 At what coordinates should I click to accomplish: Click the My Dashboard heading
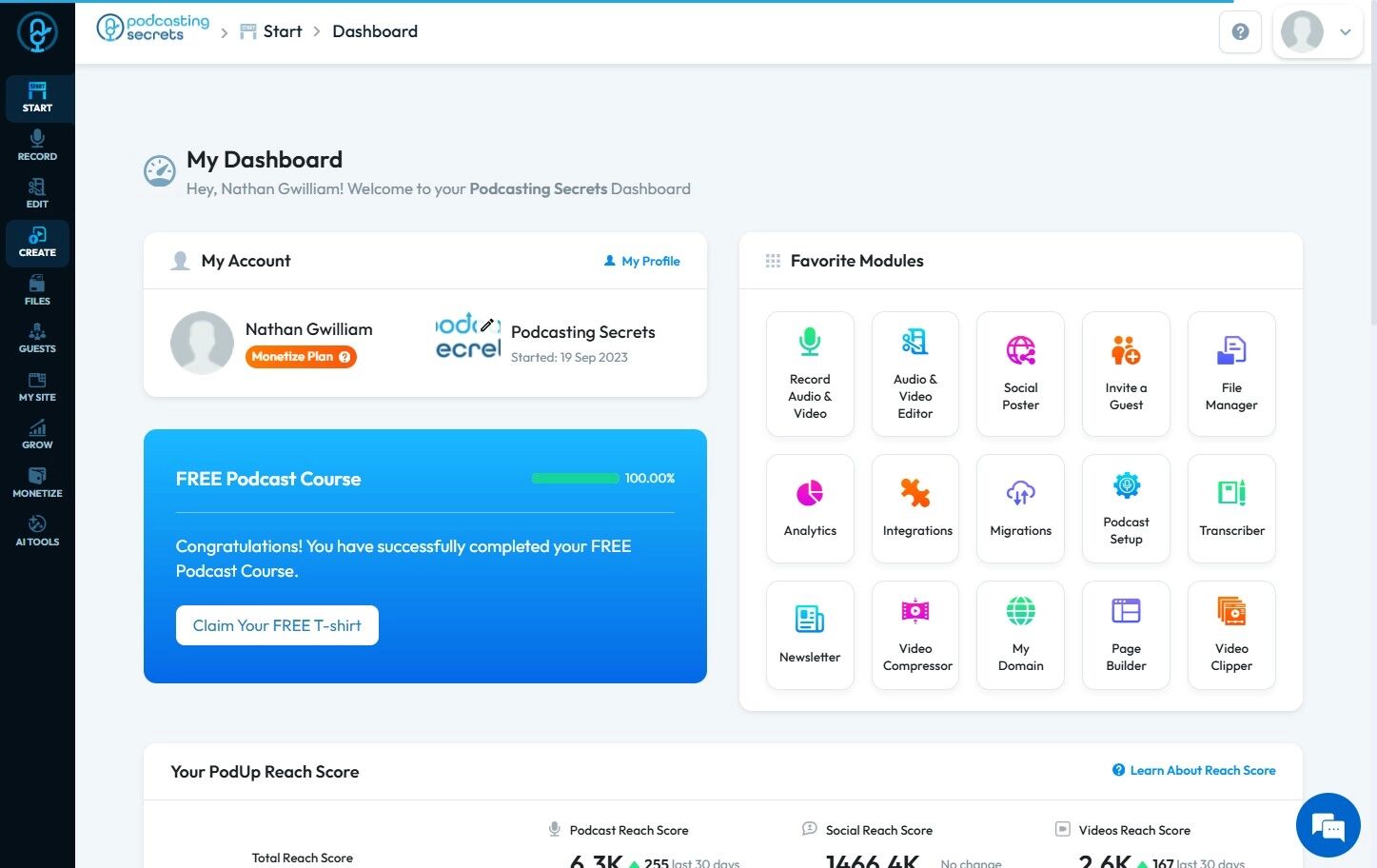pos(265,160)
